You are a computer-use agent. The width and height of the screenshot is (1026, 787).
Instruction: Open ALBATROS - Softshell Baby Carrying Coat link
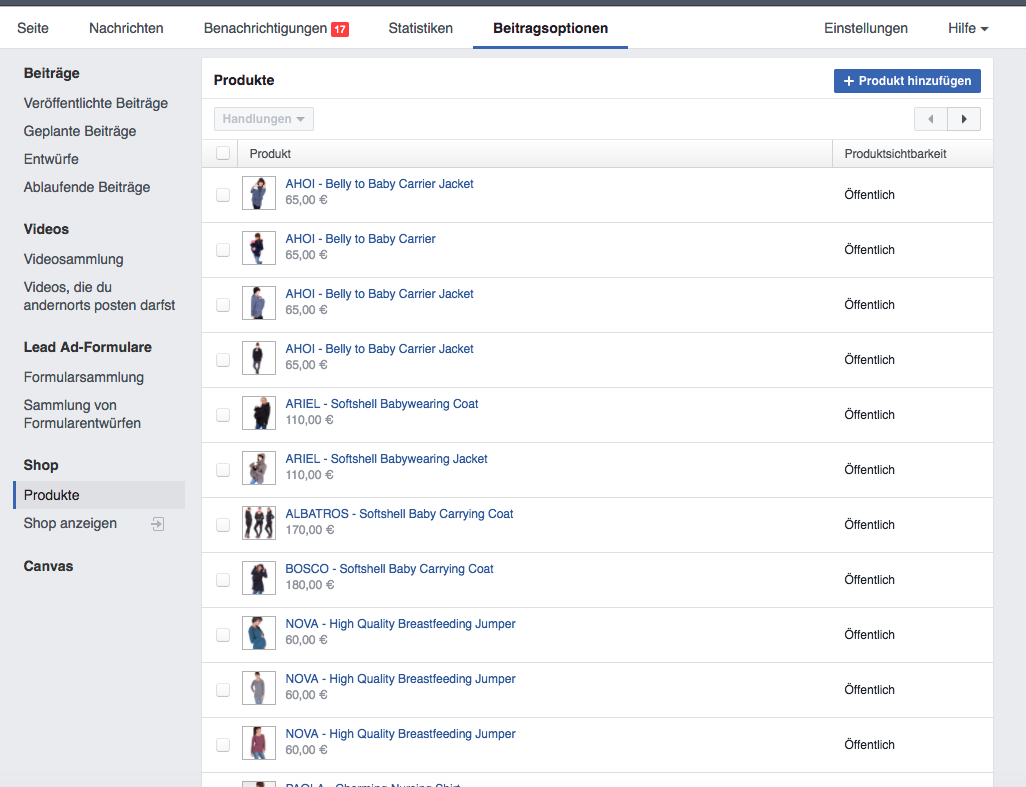pyautogui.click(x=399, y=514)
